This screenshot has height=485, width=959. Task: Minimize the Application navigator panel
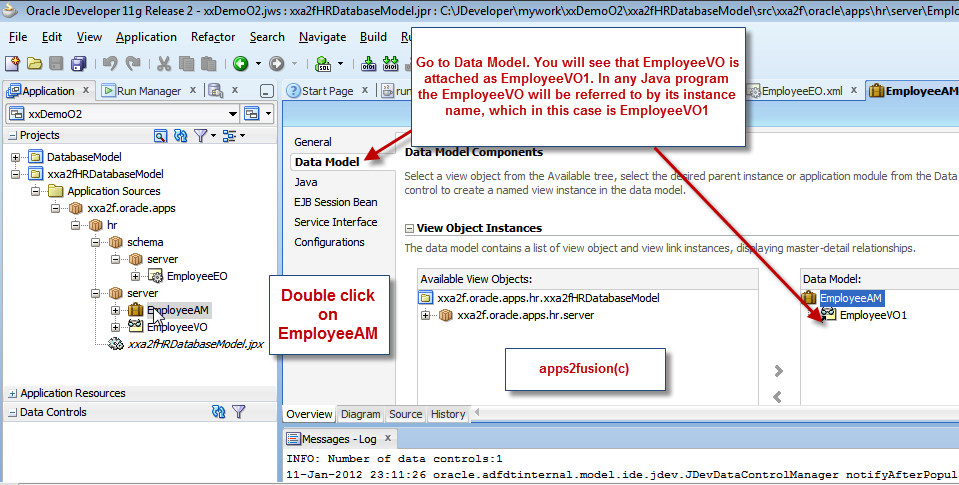(266, 91)
